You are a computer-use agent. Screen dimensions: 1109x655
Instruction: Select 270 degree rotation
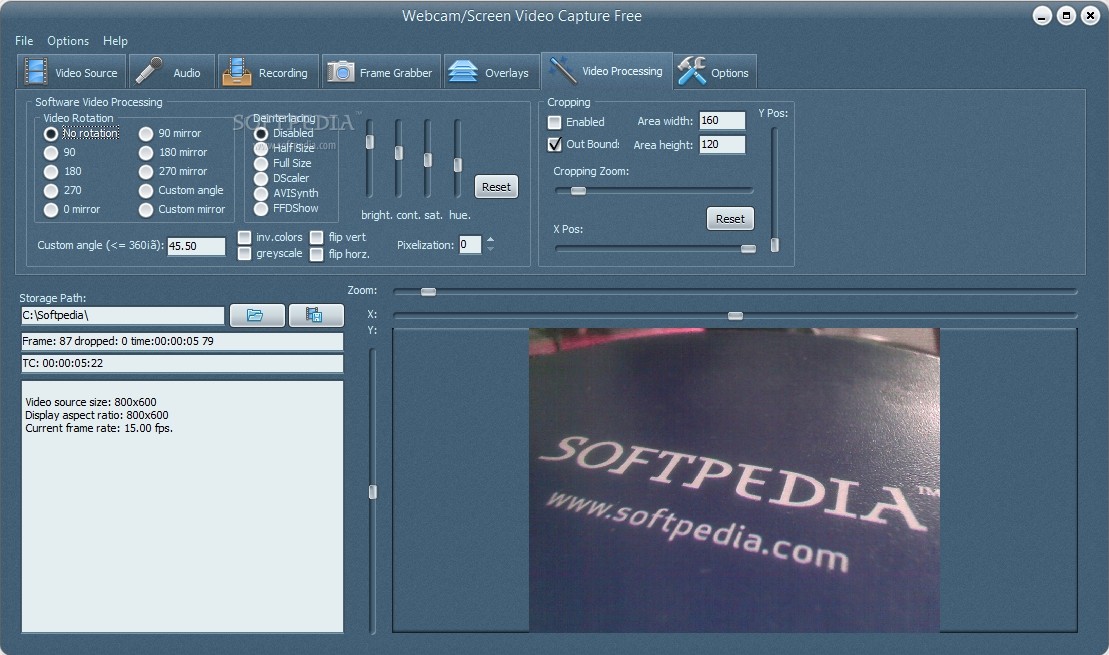tap(51, 190)
